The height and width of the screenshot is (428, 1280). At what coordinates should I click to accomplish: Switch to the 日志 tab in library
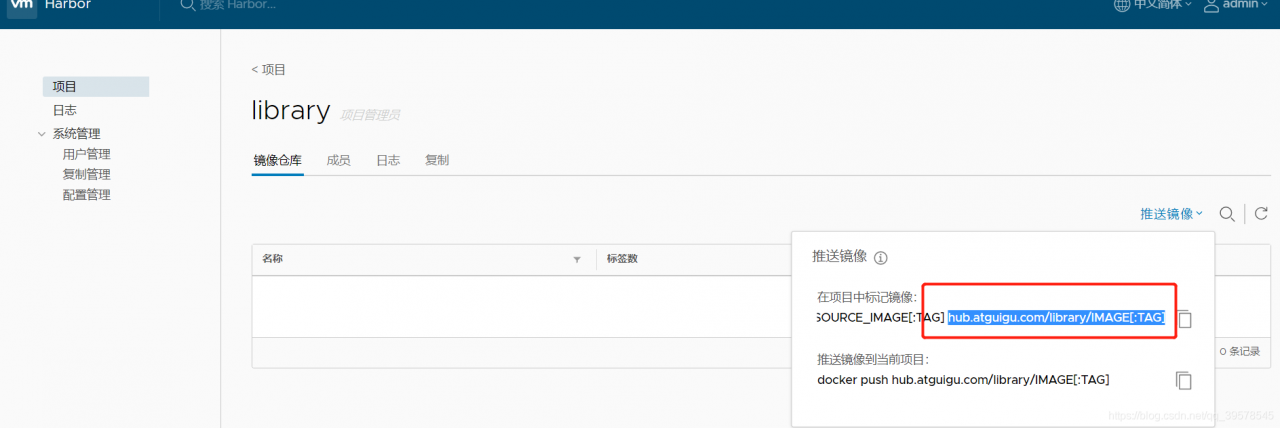388,160
